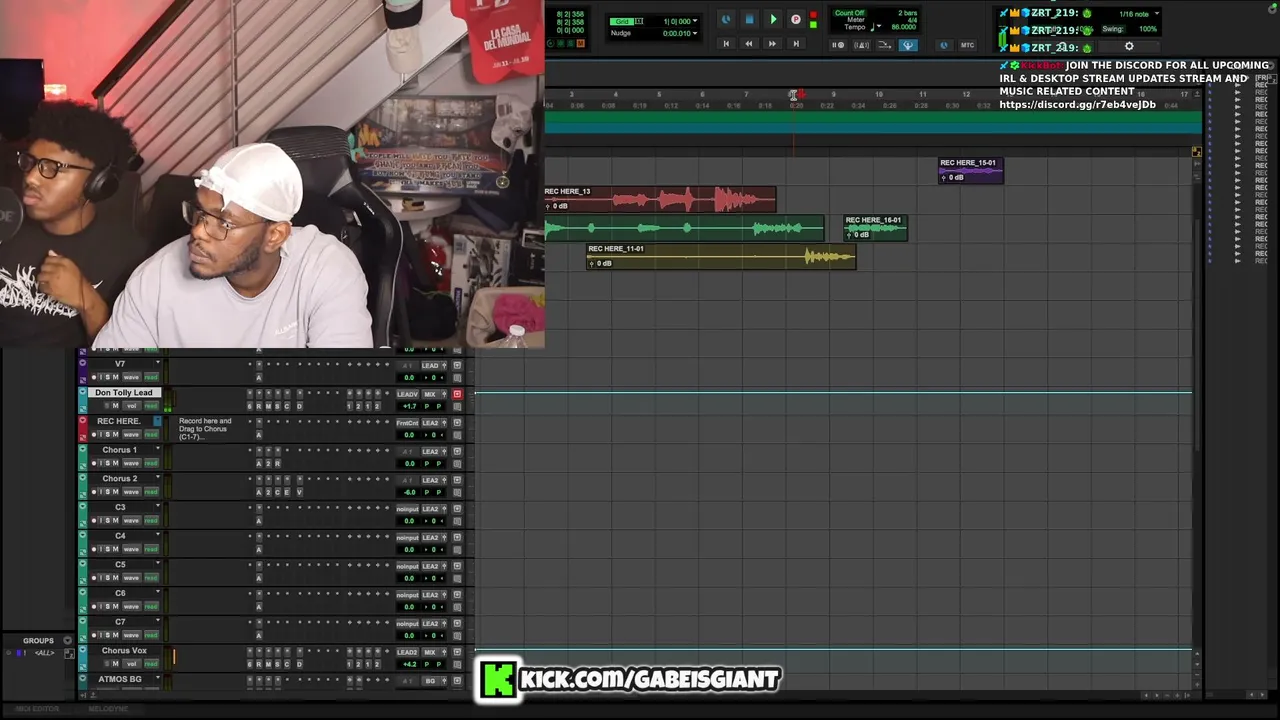The height and width of the screenshot is (720, 1280).
Task: Open the Chorus 1 track name dropdown arrow
Action: [157, 449]
